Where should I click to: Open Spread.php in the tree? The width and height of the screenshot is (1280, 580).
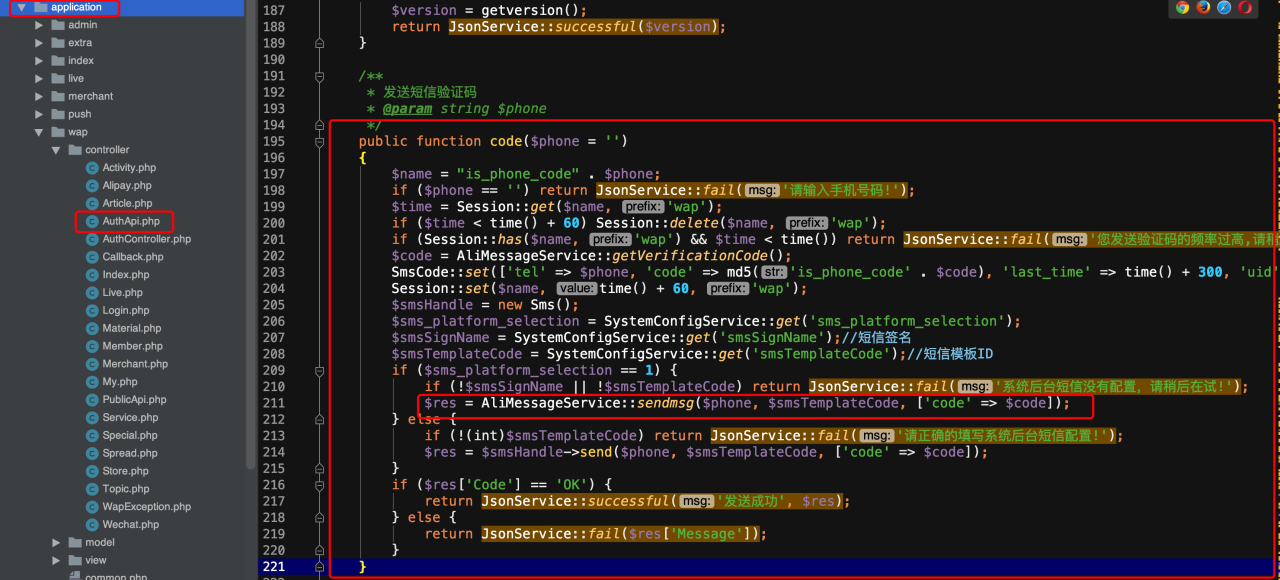(130, 453)
